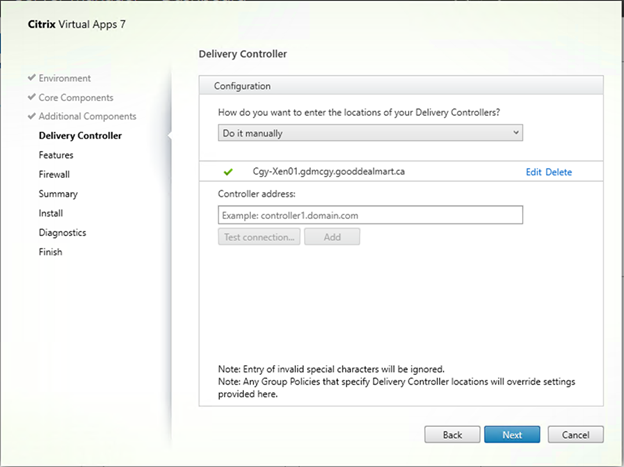Select the Summary step

[58, 194]
